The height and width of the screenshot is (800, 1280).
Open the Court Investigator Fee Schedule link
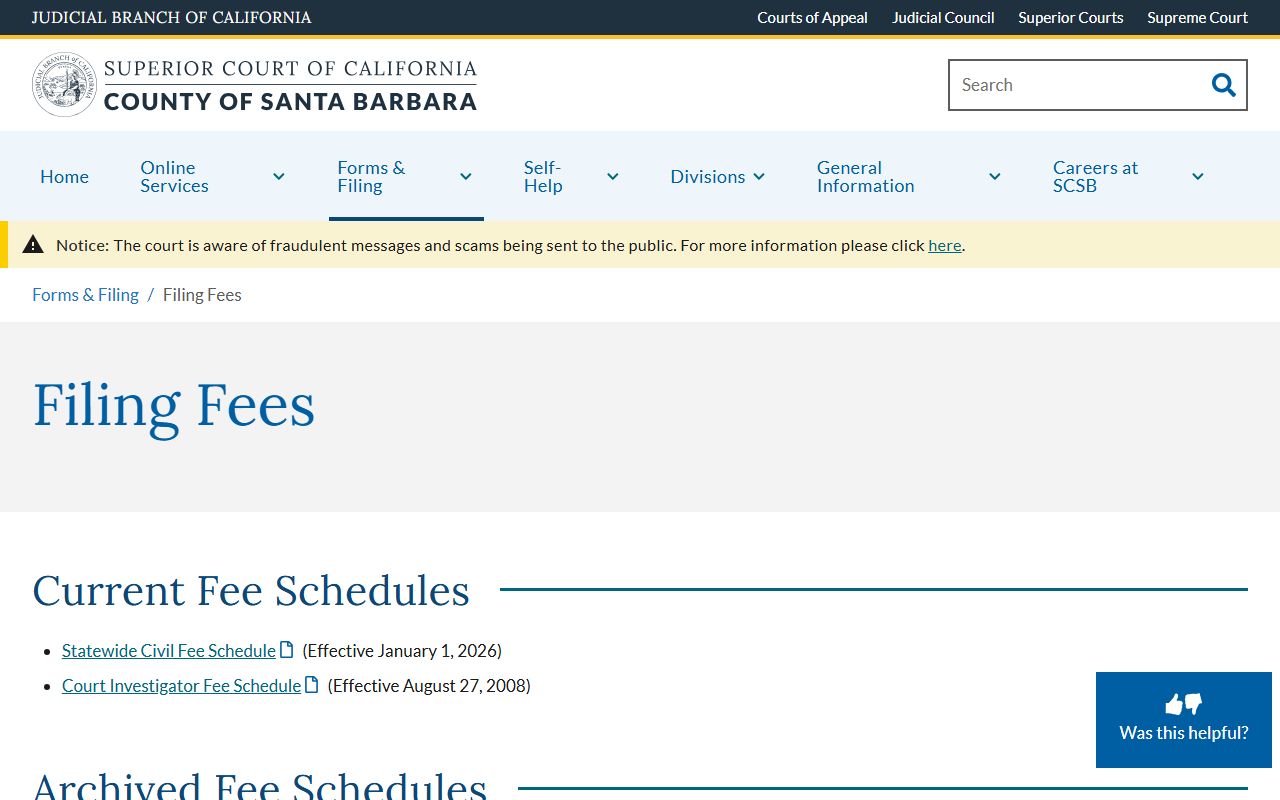181,686
